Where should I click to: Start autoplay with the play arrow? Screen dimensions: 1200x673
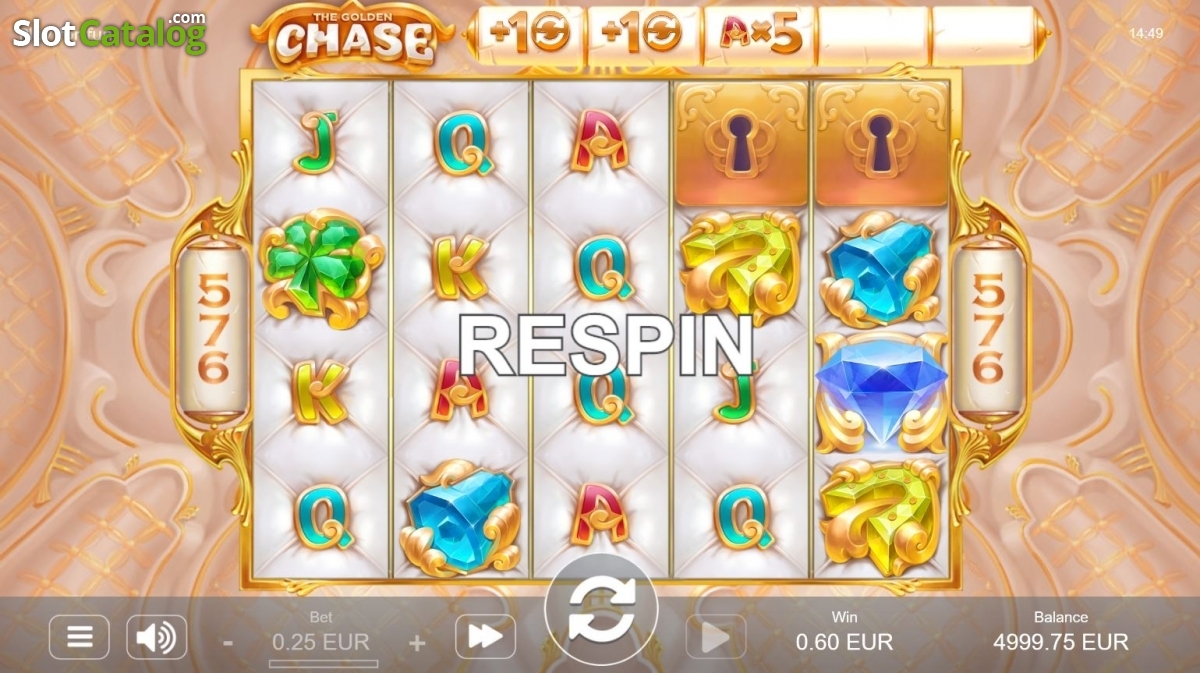(x=716, y=637)
